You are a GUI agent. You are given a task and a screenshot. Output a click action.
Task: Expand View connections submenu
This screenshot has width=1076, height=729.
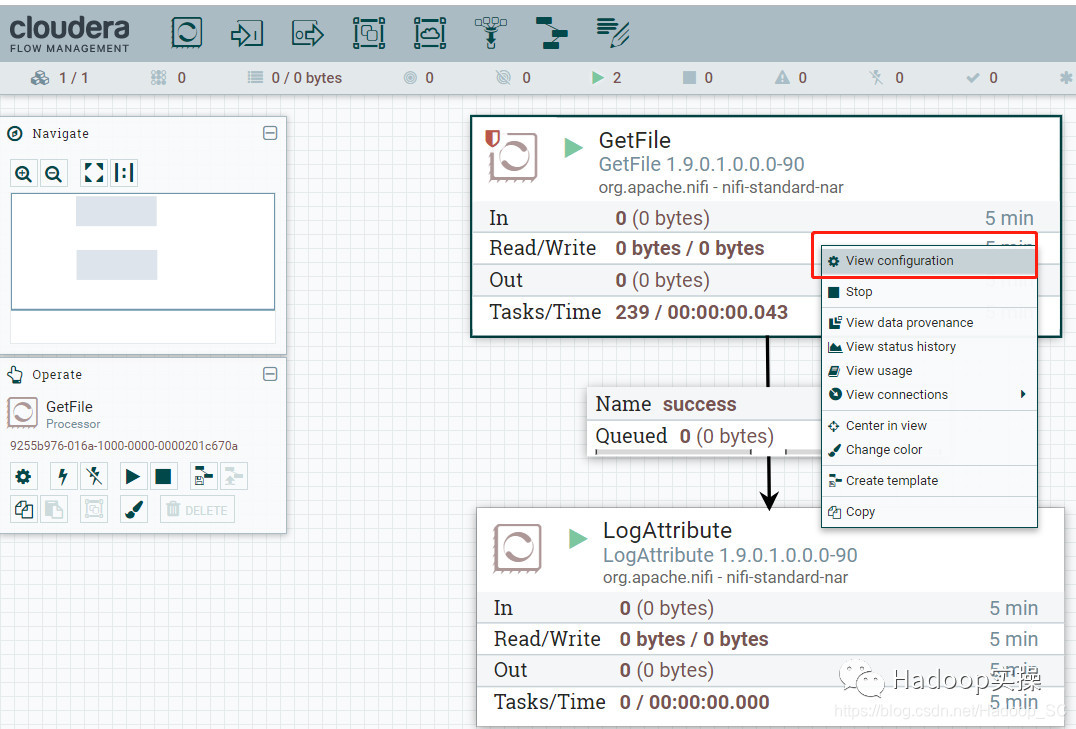pos(928,395)
